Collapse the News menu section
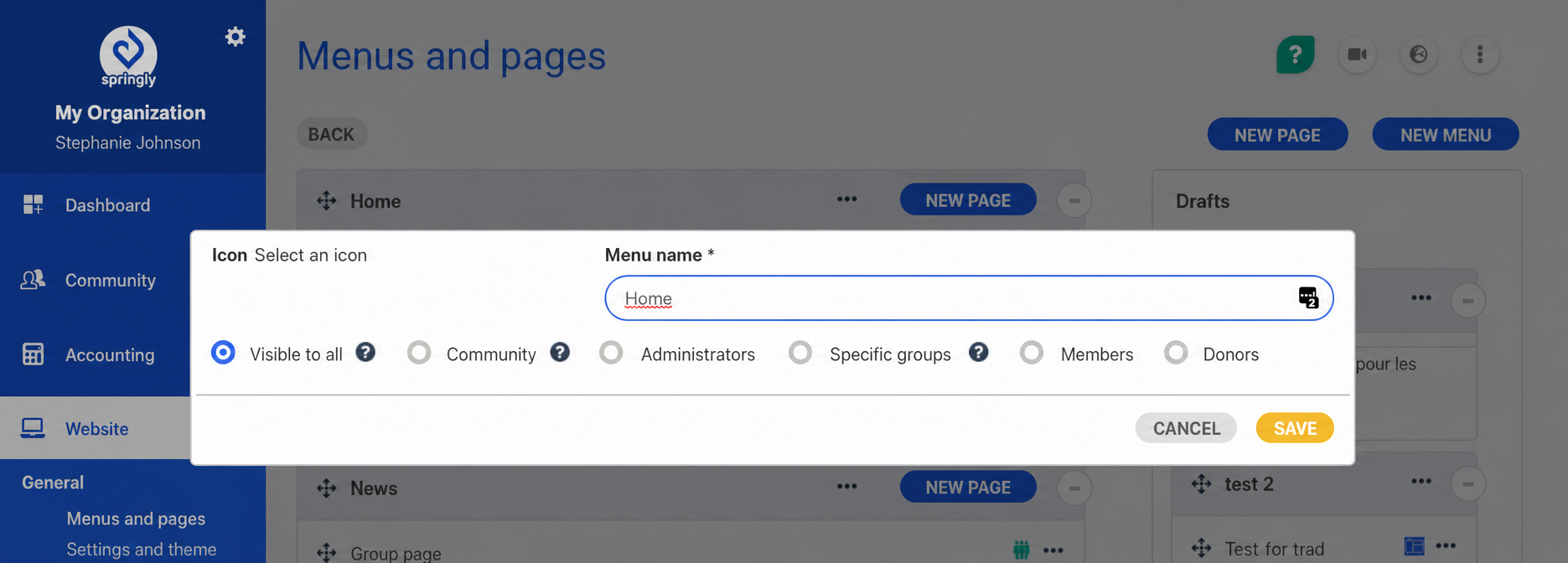The image size is (1568, 563). pyautogui.click(x=1074, y=488)
